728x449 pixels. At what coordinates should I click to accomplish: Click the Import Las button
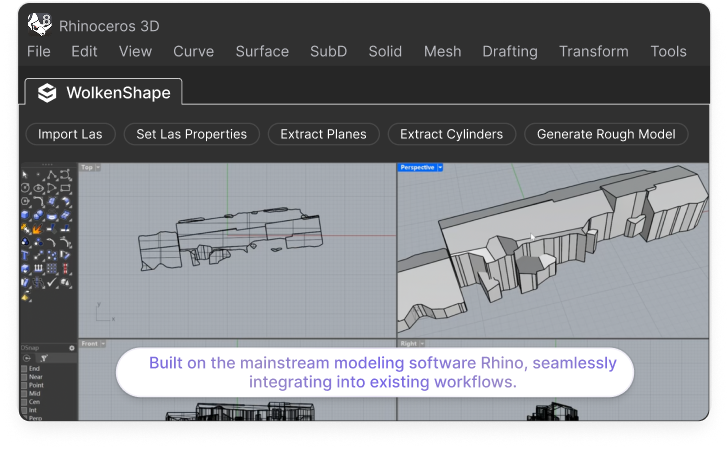tap(70, 134)
